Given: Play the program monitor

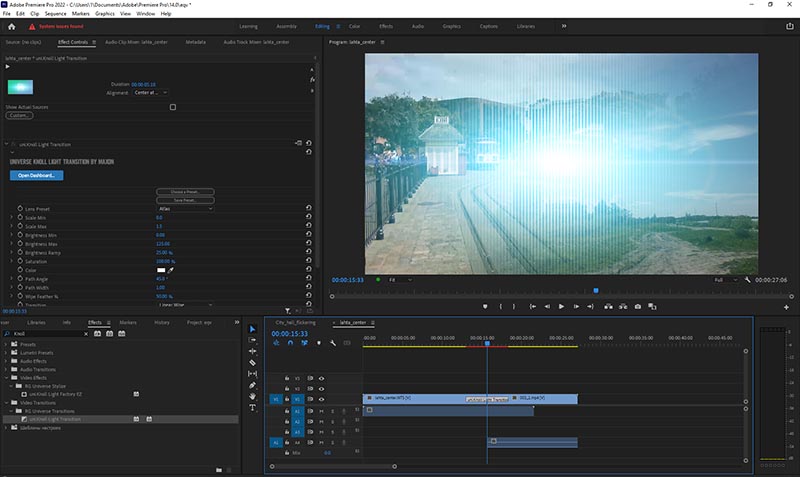Looking at the screenshot, I should (561, 307).
